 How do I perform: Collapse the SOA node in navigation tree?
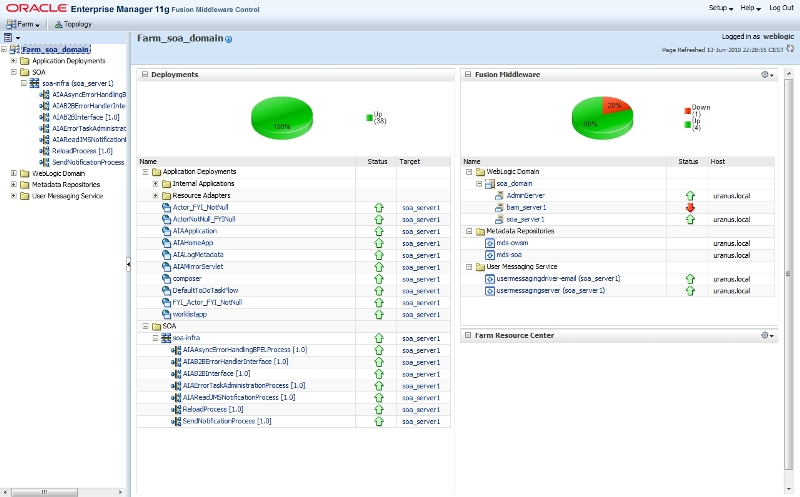click(14, 72)
